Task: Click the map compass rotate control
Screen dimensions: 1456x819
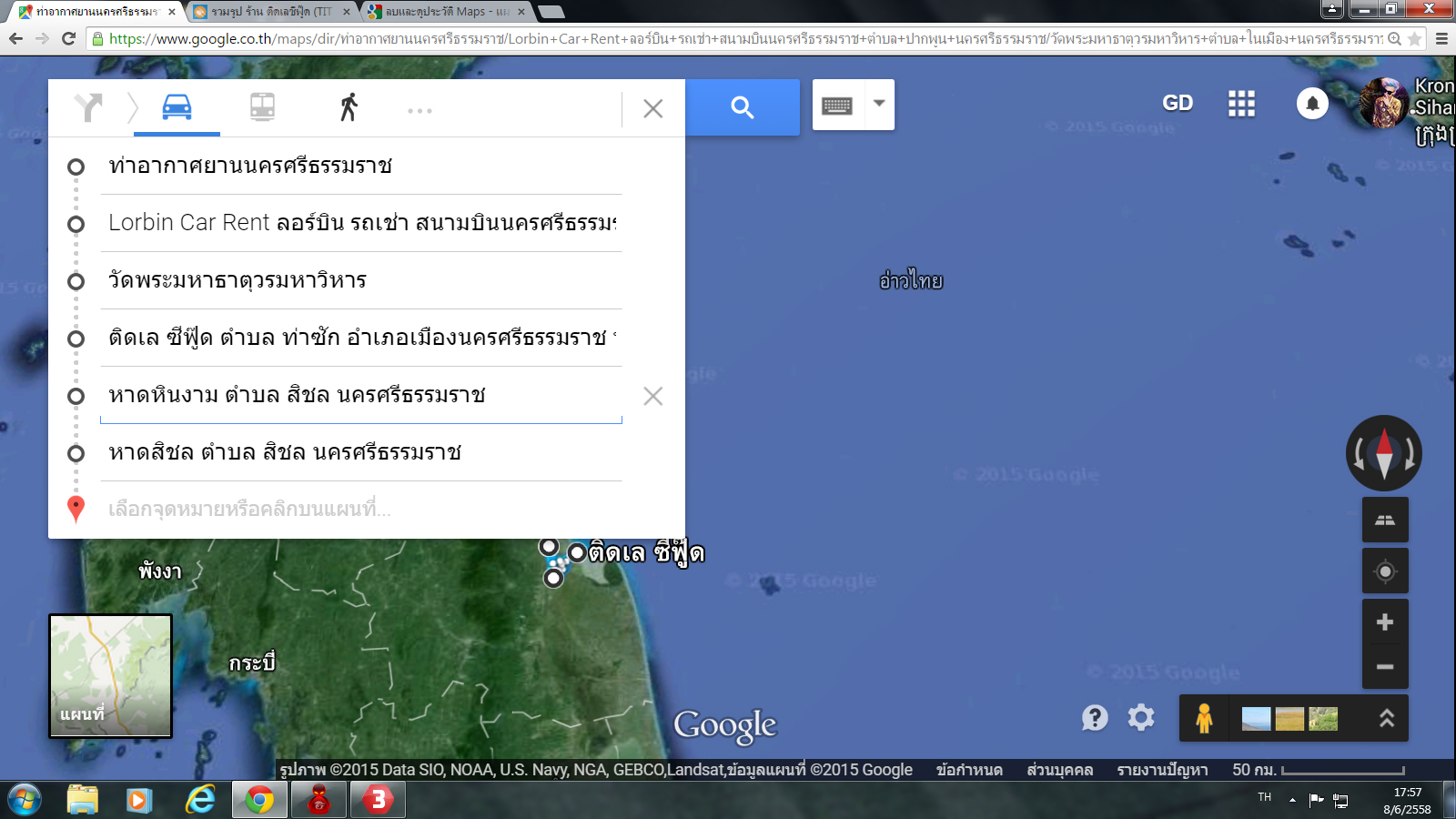Action: pyautogui.click(x=1384, y=453)
